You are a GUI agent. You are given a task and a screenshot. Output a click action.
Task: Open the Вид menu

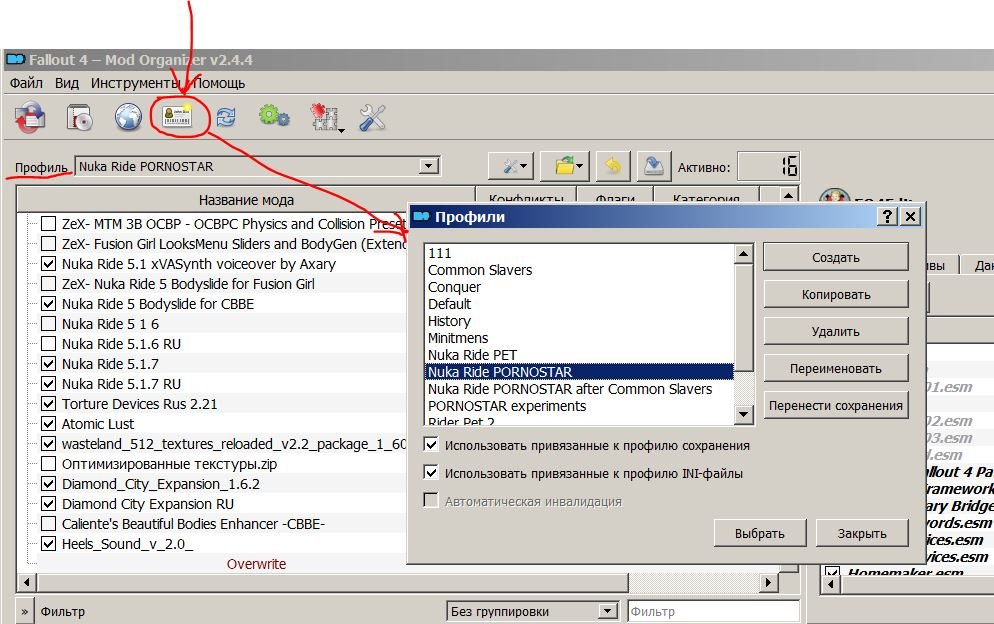pos(67,83)
